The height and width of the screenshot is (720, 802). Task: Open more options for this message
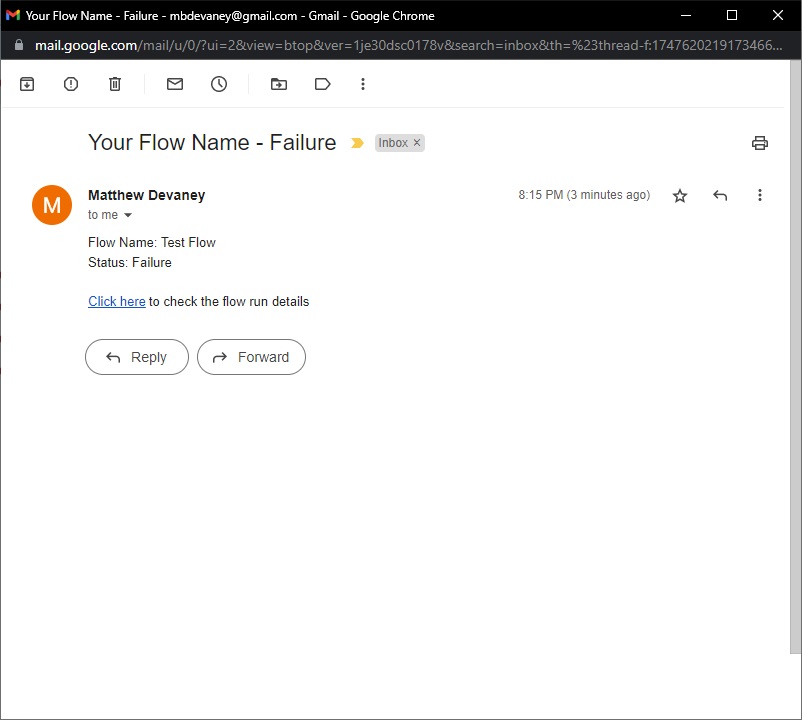[760, 195]
